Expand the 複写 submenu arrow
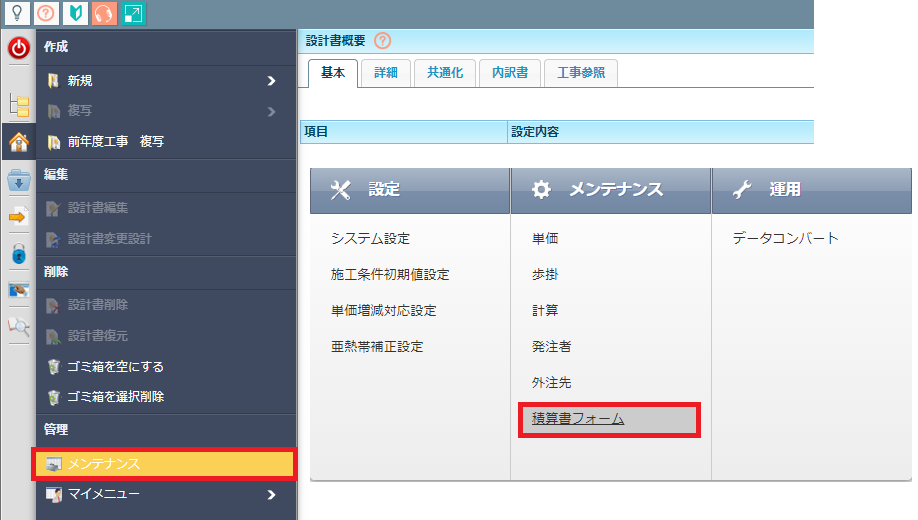The height and width of the screenshot is (520, 918). (x=271, y=111)
